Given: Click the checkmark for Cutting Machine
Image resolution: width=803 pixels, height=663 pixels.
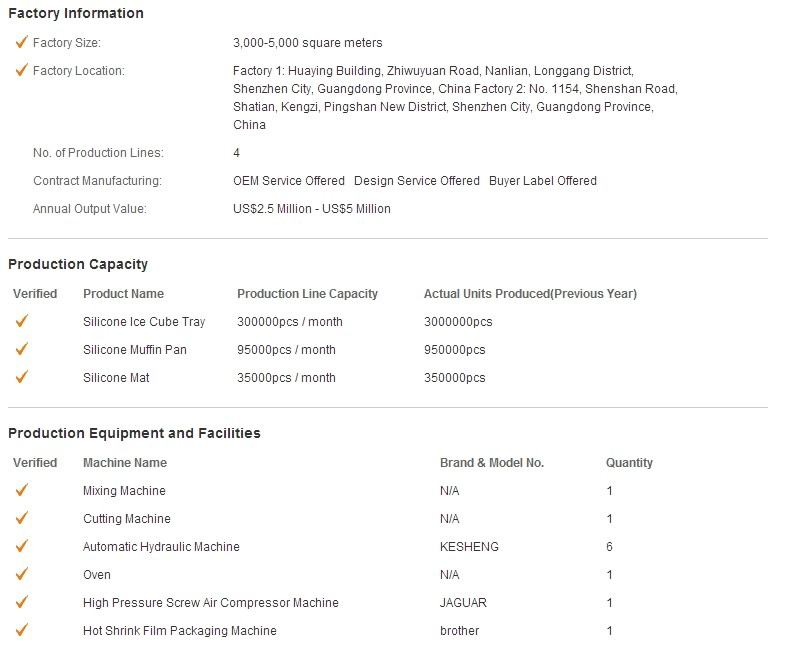Looking at the screenshot, I should pos(22,518).
